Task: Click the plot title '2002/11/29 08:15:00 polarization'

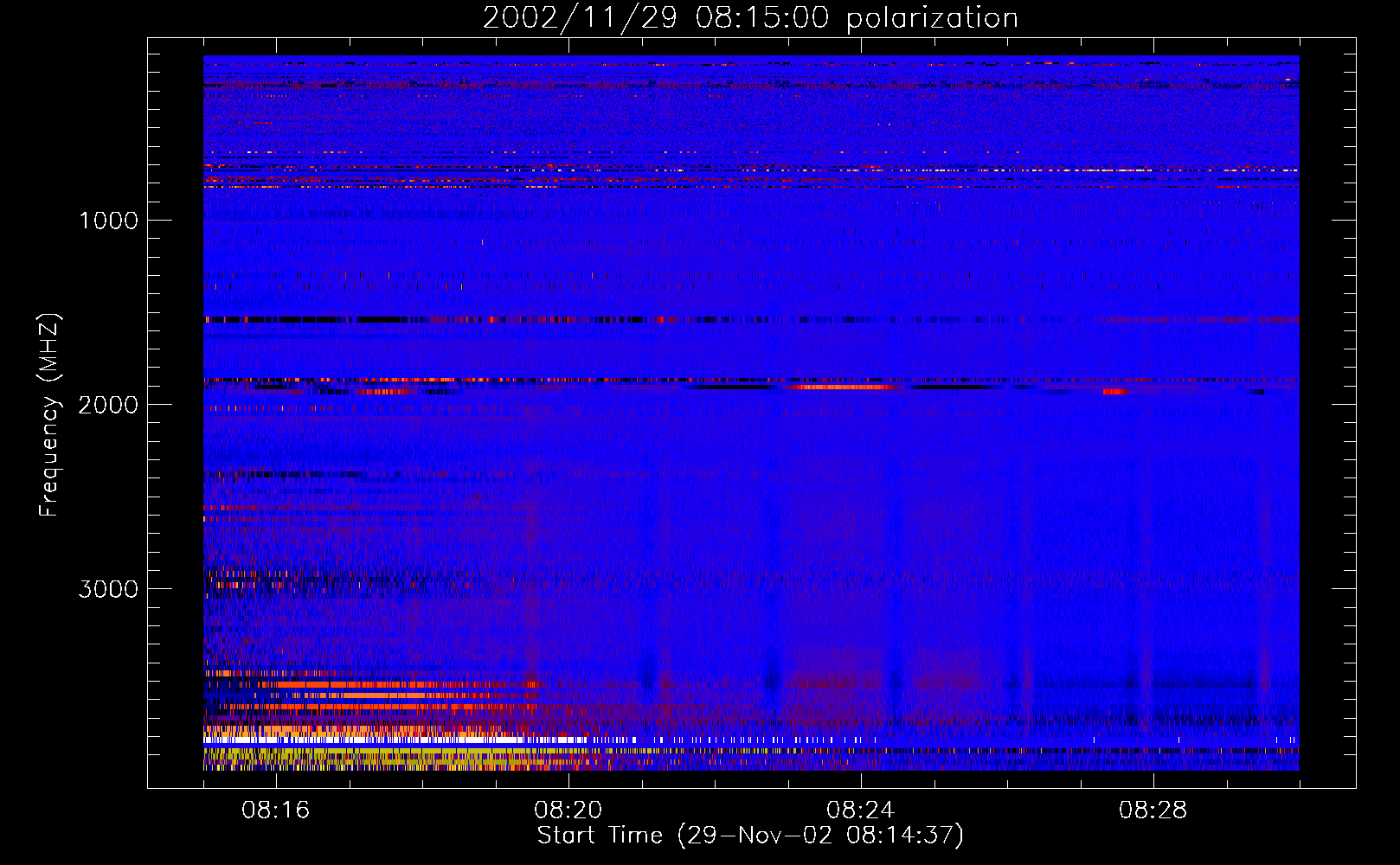Action: (750, 18)
